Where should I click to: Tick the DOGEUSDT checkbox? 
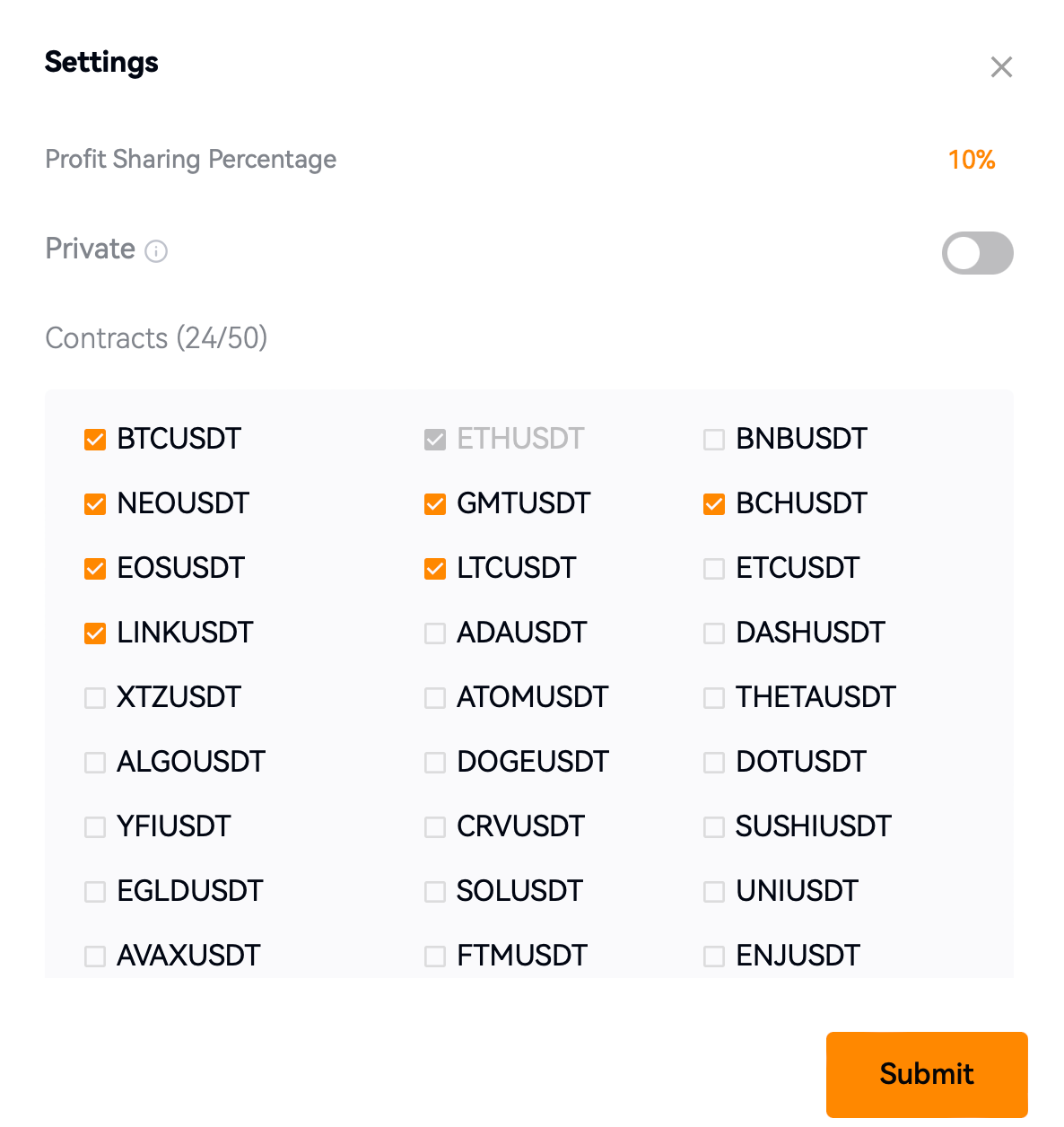[435, 763]
